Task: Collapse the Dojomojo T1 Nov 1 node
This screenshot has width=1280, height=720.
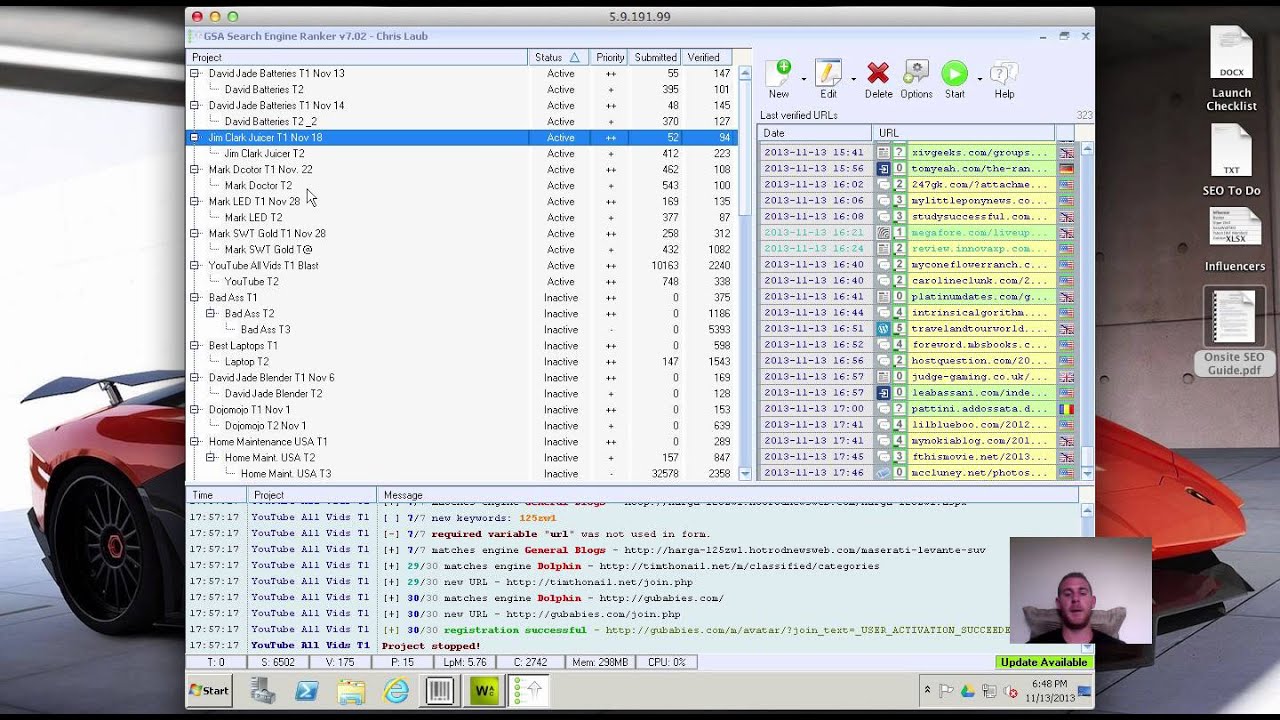Action: coord(194,409)
